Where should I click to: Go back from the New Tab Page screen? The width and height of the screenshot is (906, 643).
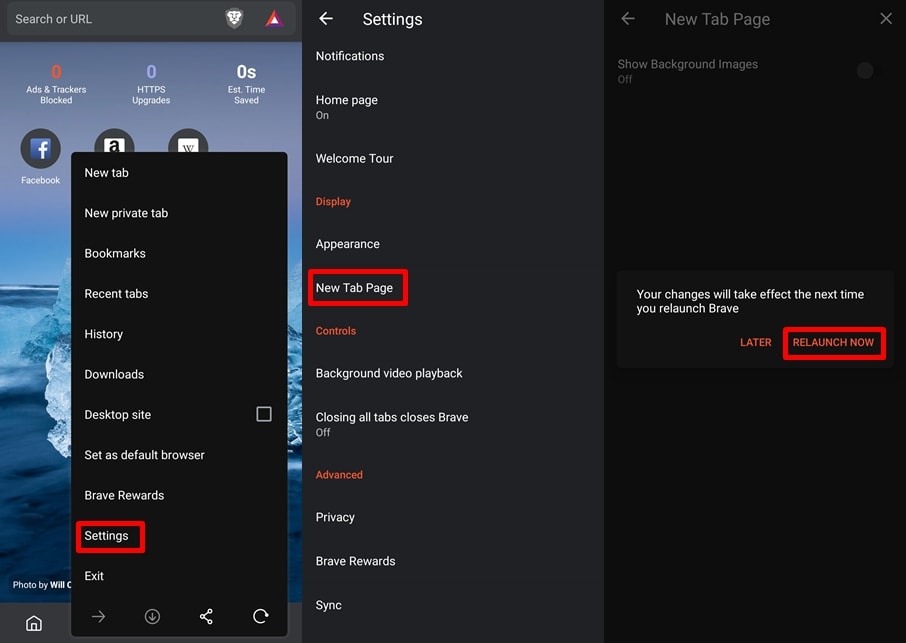(628, 19)
